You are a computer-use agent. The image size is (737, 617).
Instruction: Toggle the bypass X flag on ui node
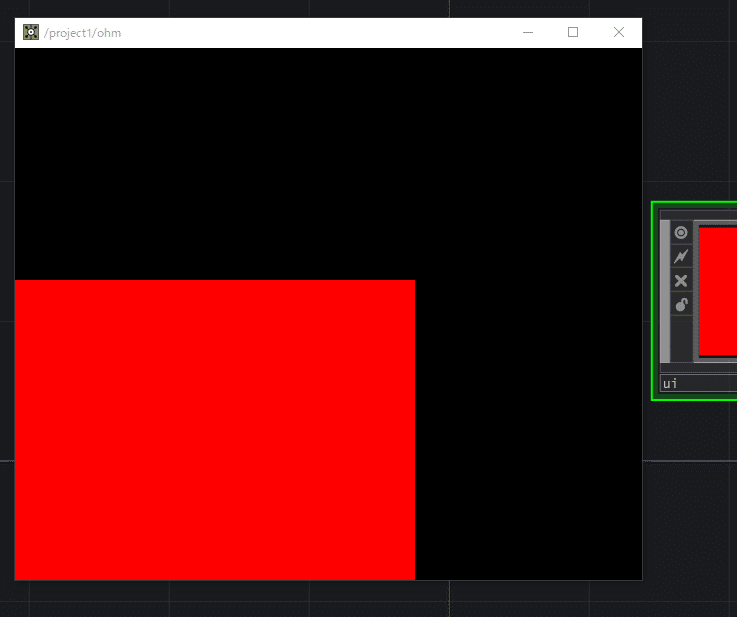[681, 281]
